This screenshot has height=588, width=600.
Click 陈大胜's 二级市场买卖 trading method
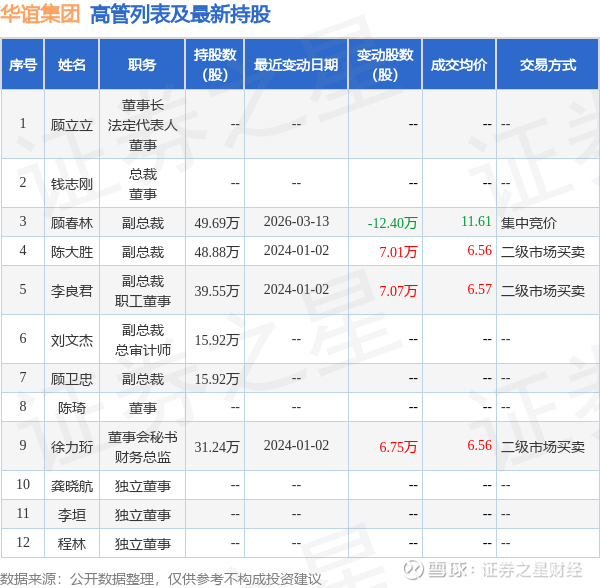(x=543, y=252)
